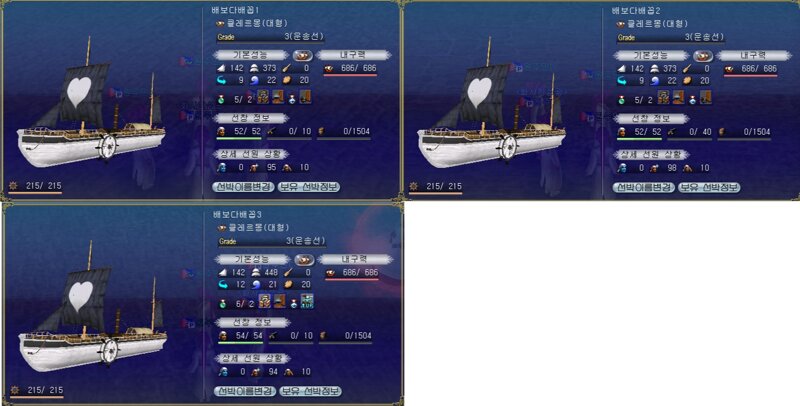Viewport: 800px width, 406px height.
Task: Click the Grade 3(운송선) field in 배보다배꼽3 panel
Action: pyautogui.click(x=272, y=241)
